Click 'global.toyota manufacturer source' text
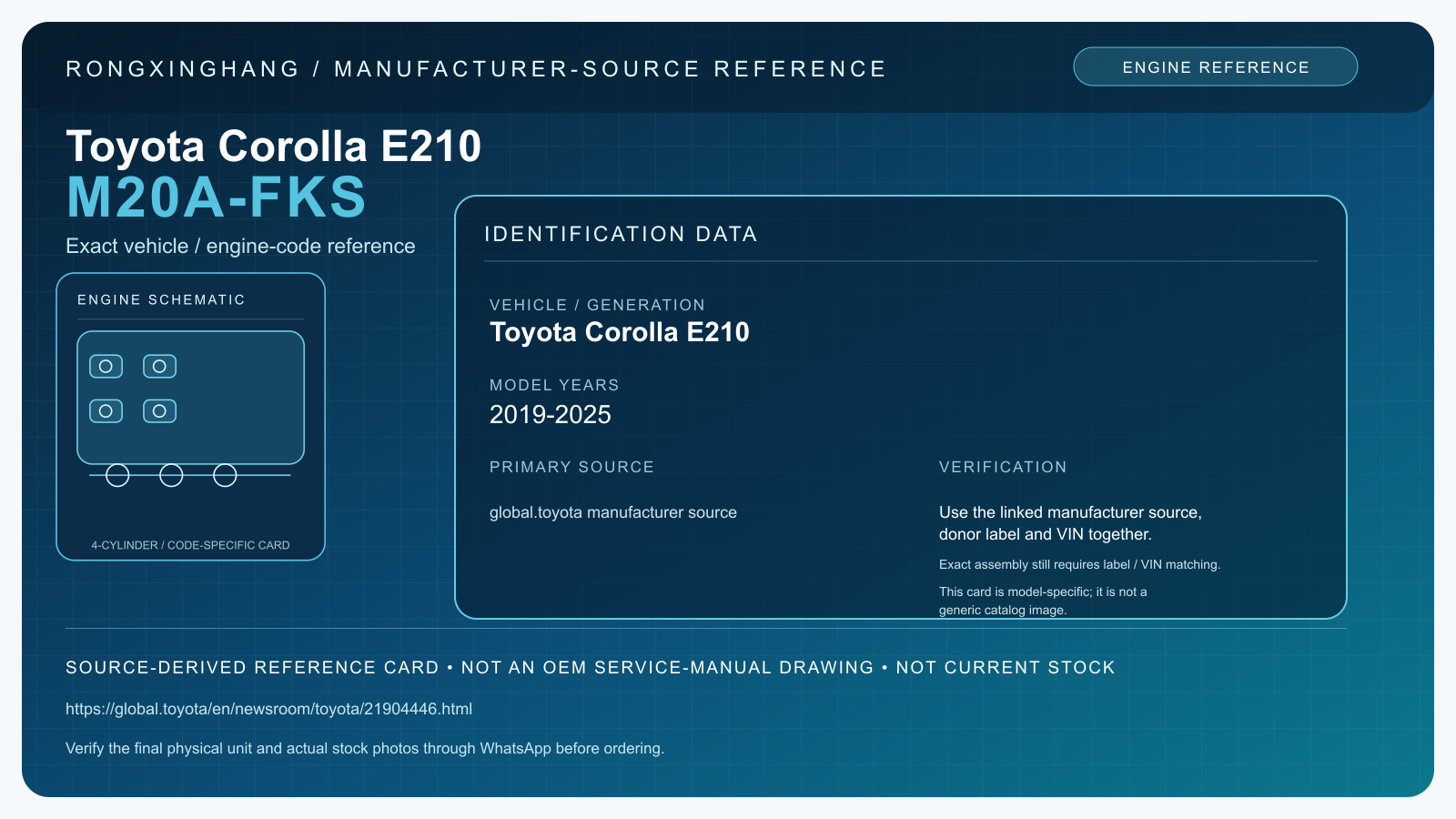1456x819 pixels. pyautogui.click(x=613, y=512)
